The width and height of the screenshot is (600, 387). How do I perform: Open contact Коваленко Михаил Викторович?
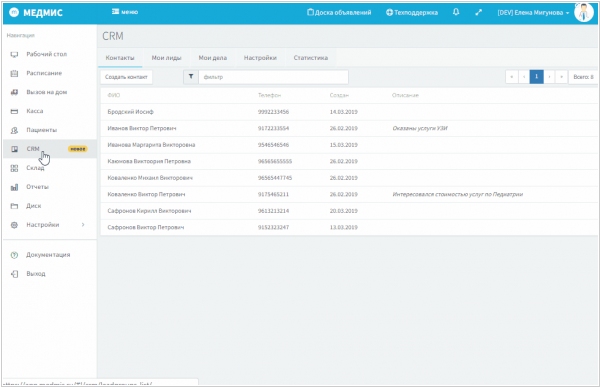150,178
